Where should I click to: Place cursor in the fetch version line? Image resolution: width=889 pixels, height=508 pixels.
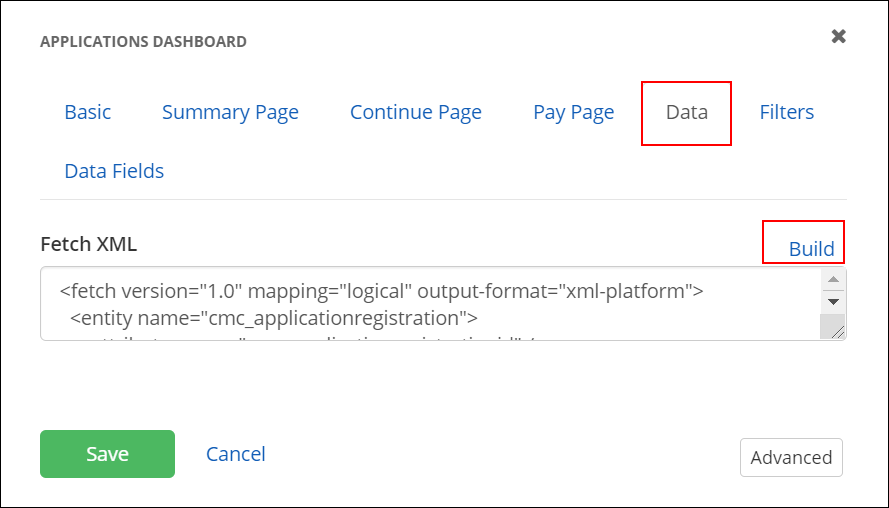pos(382,292)
